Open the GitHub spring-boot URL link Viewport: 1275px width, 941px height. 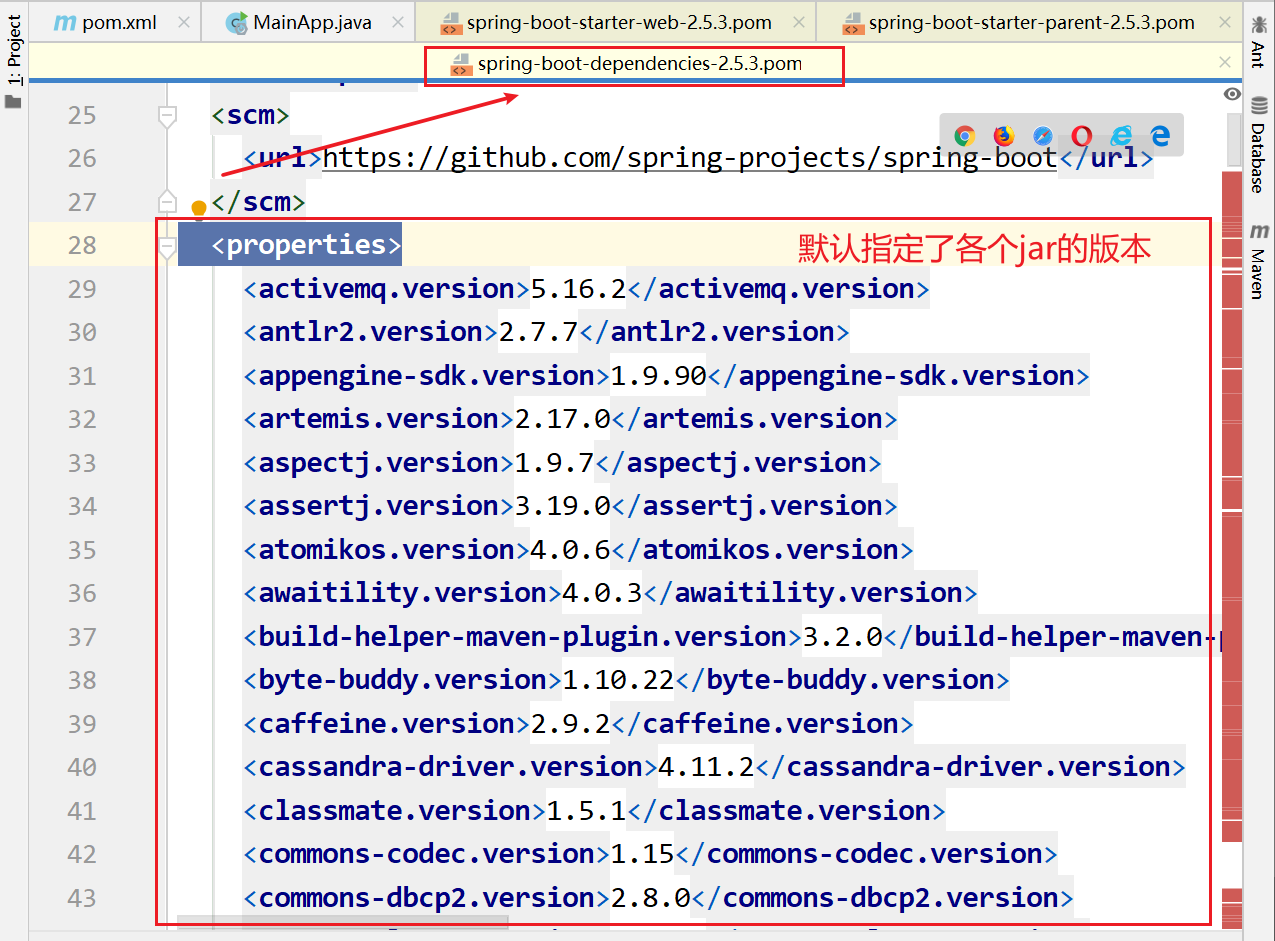689,159
